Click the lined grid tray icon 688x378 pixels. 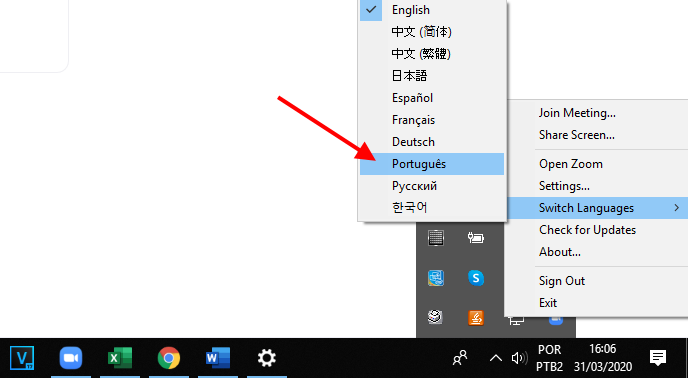point(436,238)
